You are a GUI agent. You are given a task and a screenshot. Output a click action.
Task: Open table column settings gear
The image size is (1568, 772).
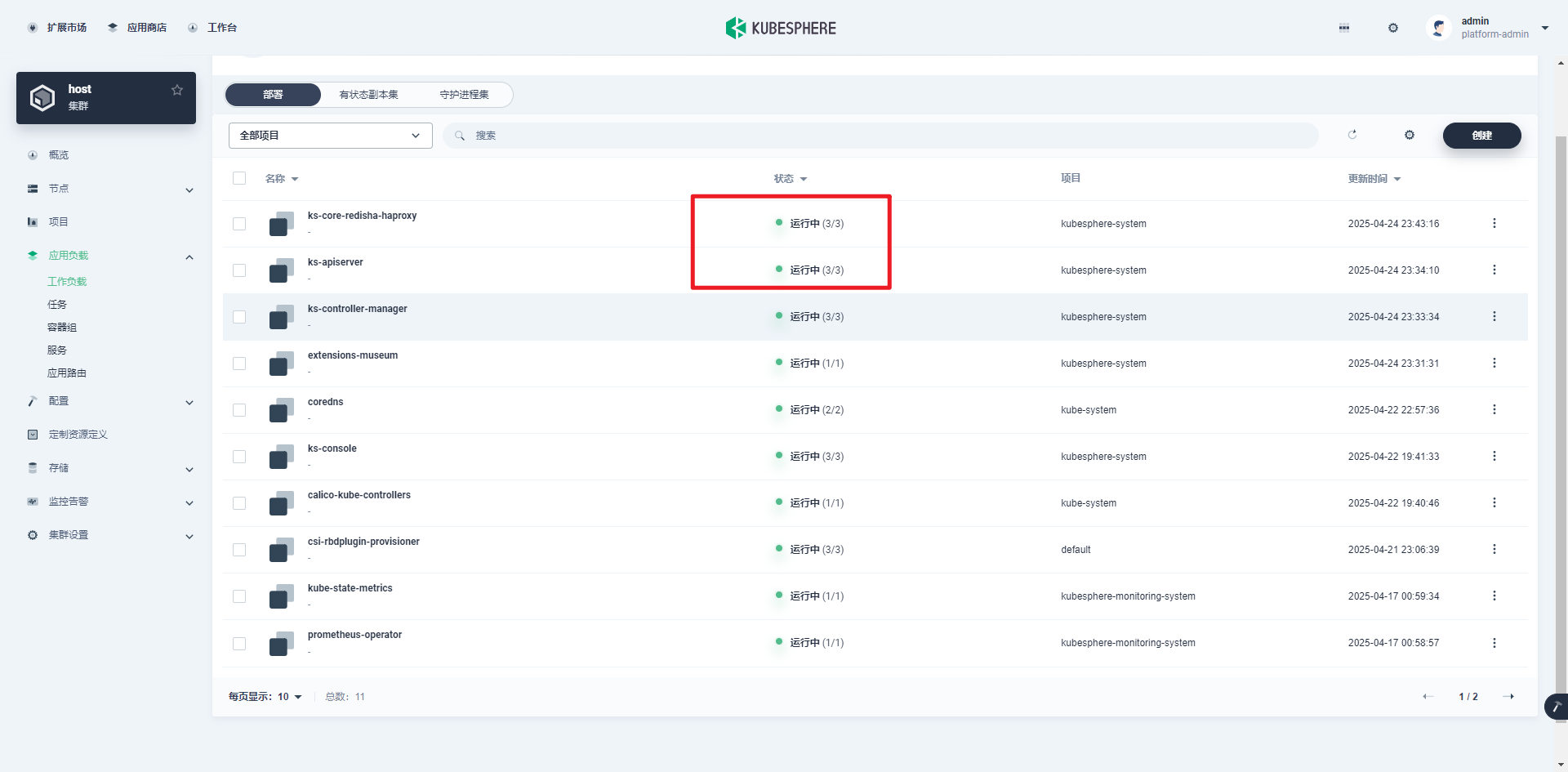click(1410, 135)
